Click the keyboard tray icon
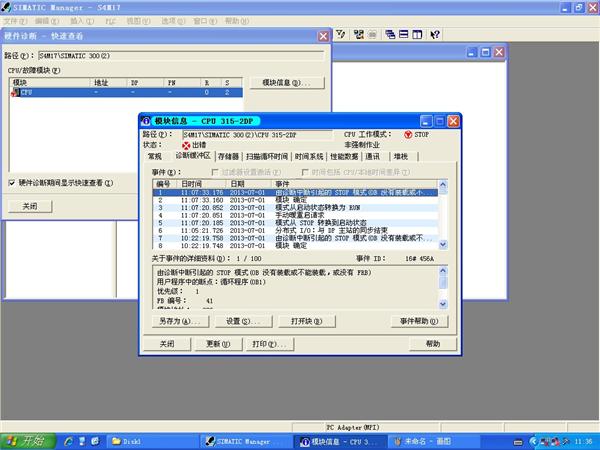 point(518,442)
